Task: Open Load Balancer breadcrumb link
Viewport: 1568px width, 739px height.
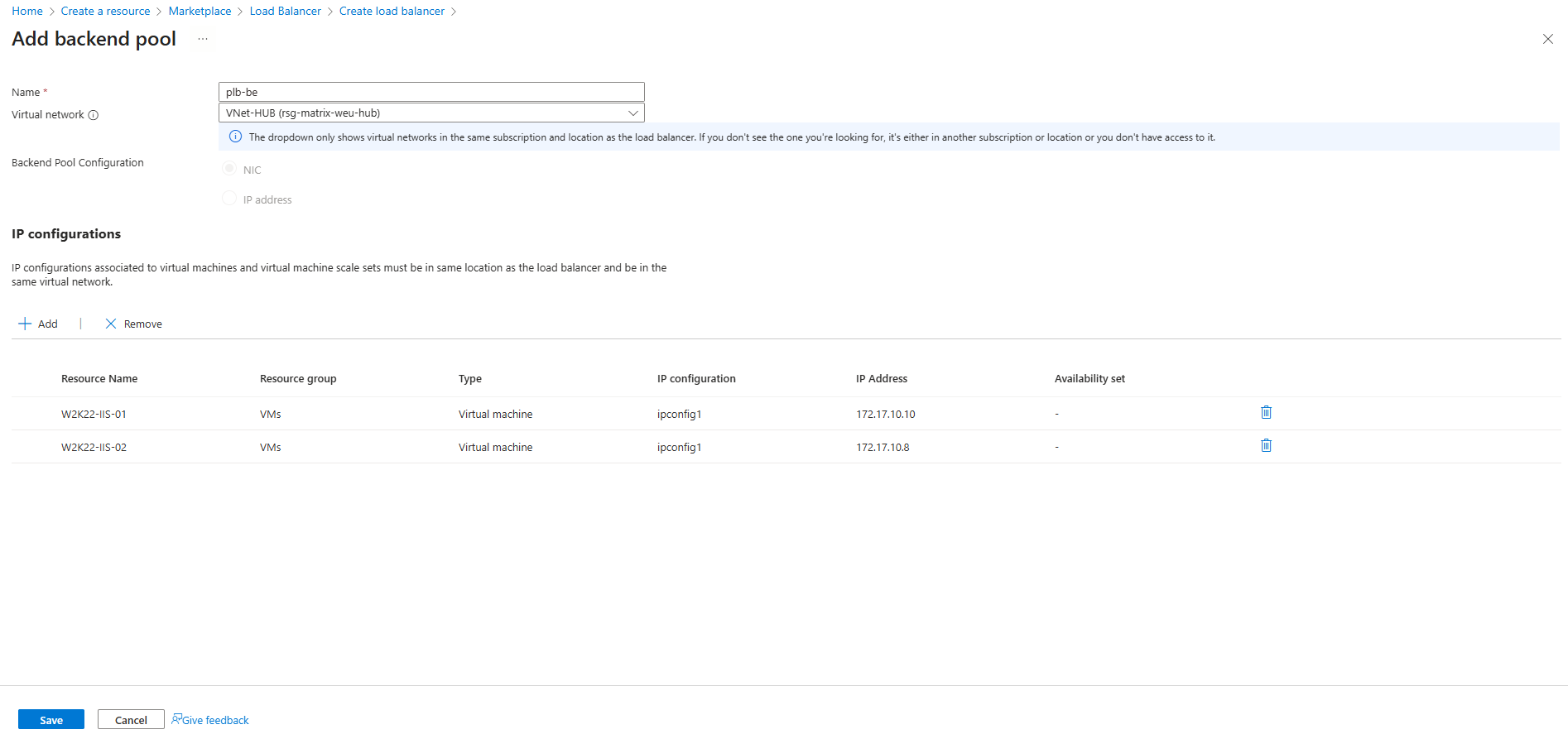Action: click(x=285, y=11)
